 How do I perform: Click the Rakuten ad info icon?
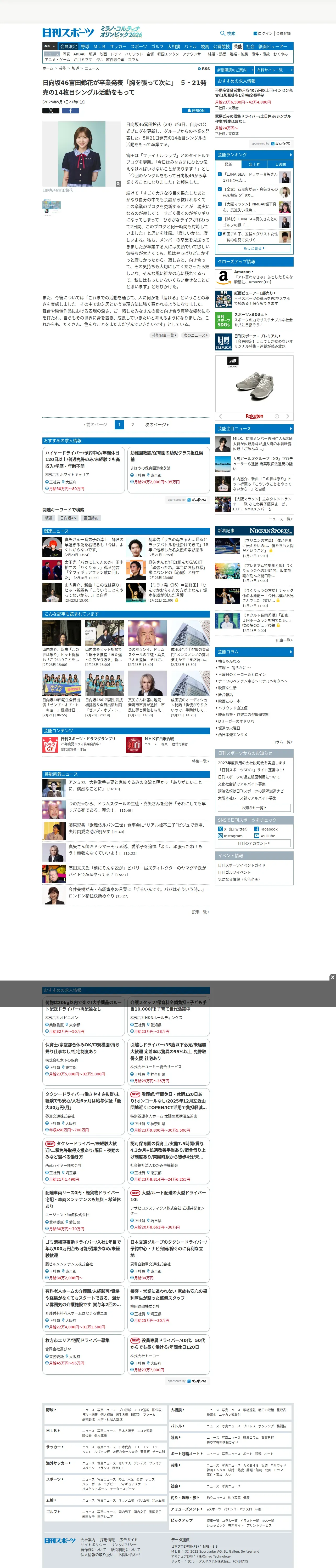pyautogui.click(x=276, y=416)
